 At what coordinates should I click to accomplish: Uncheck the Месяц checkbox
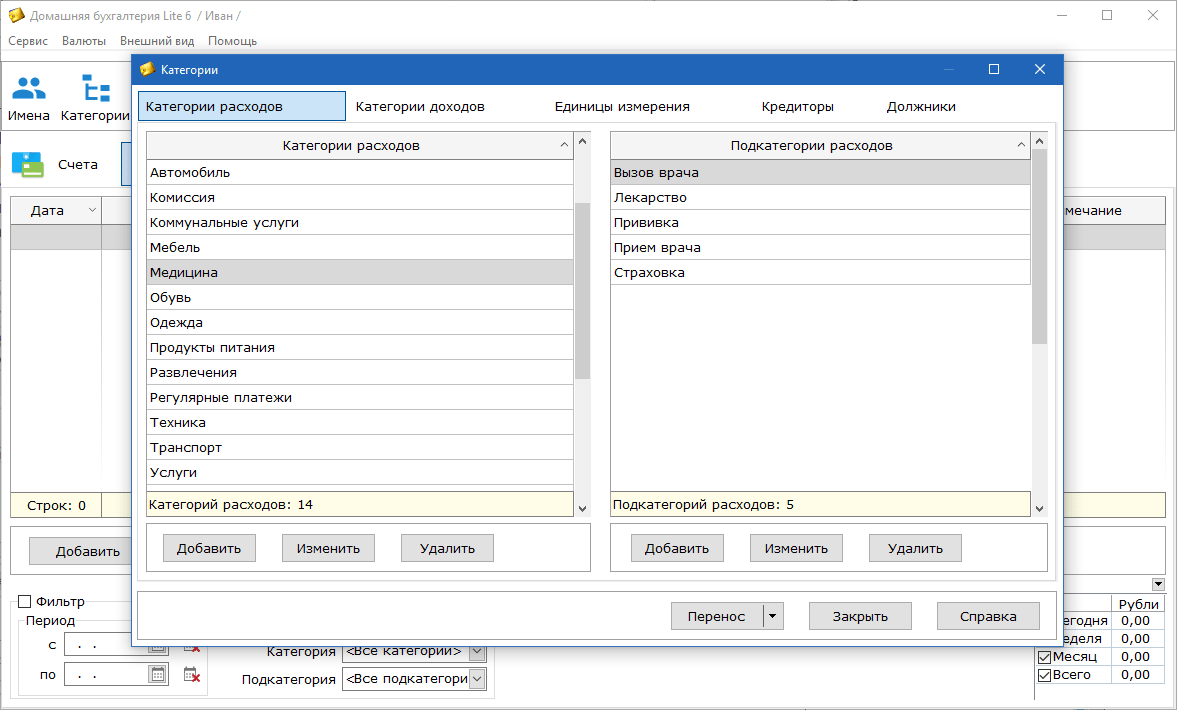(x=1044, y=657)
